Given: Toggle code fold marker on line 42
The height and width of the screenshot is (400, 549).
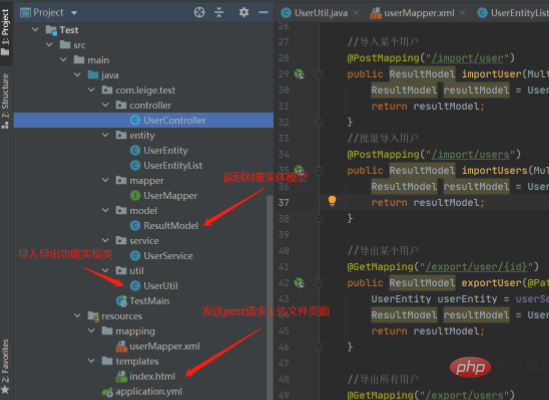Looking at the screenshot, I should coord(319,283).
